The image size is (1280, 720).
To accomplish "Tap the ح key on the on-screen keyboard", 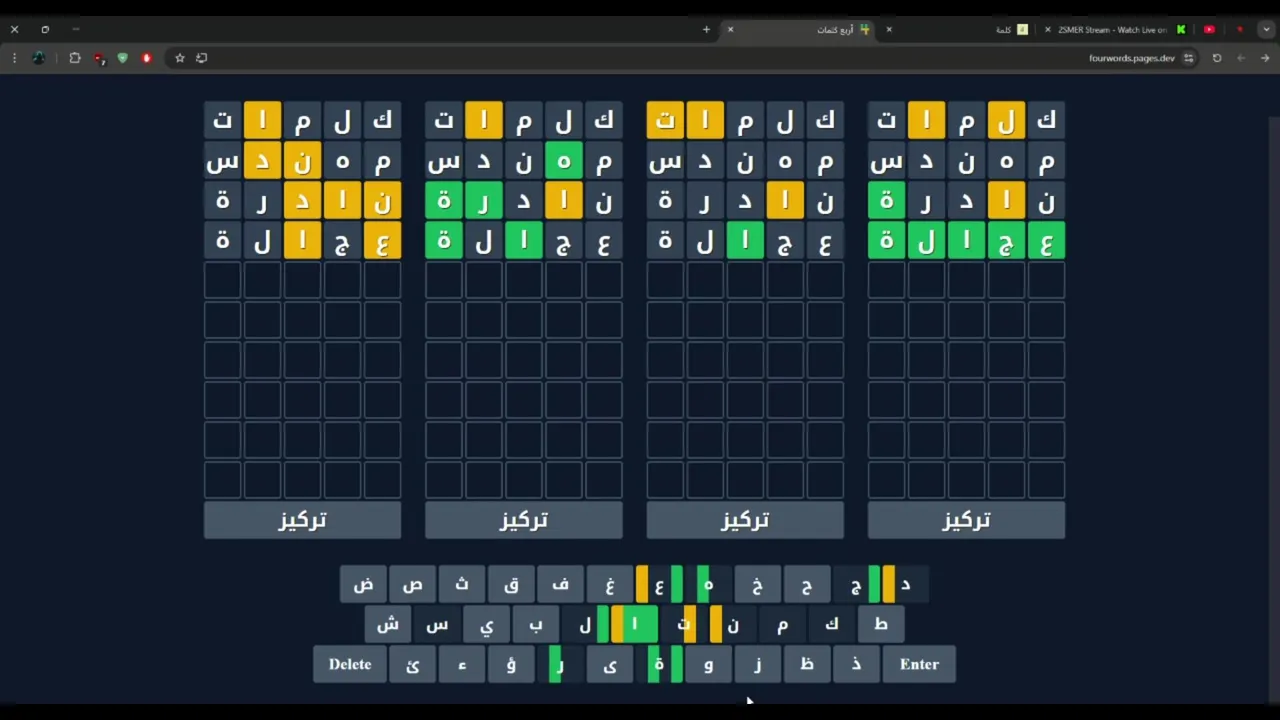I will [806, 585].
